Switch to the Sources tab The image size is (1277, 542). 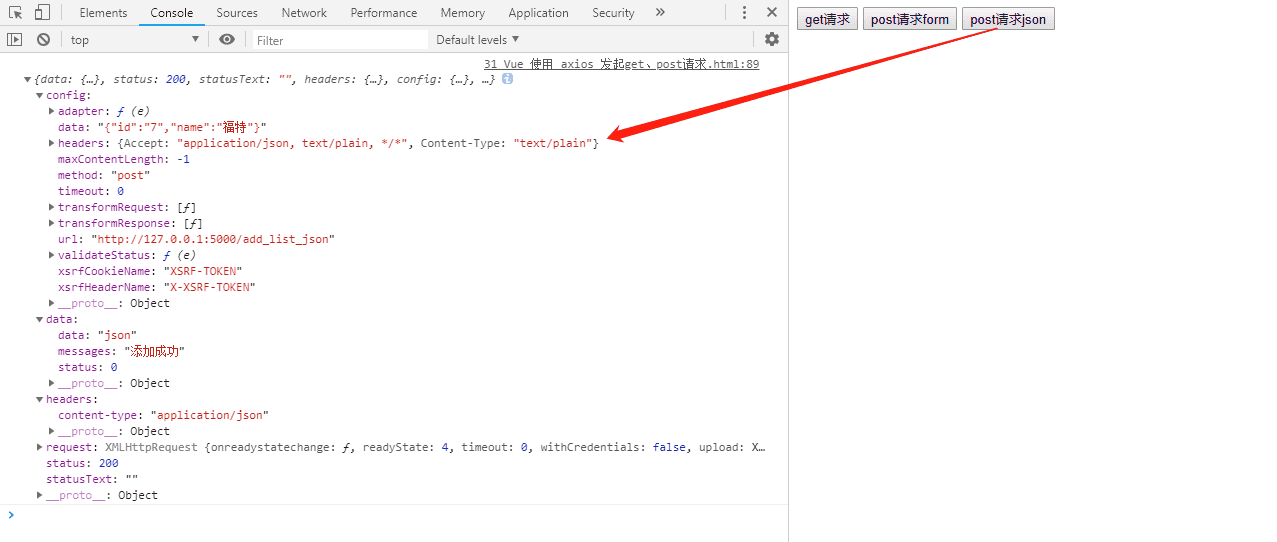[x=237, y=13]
